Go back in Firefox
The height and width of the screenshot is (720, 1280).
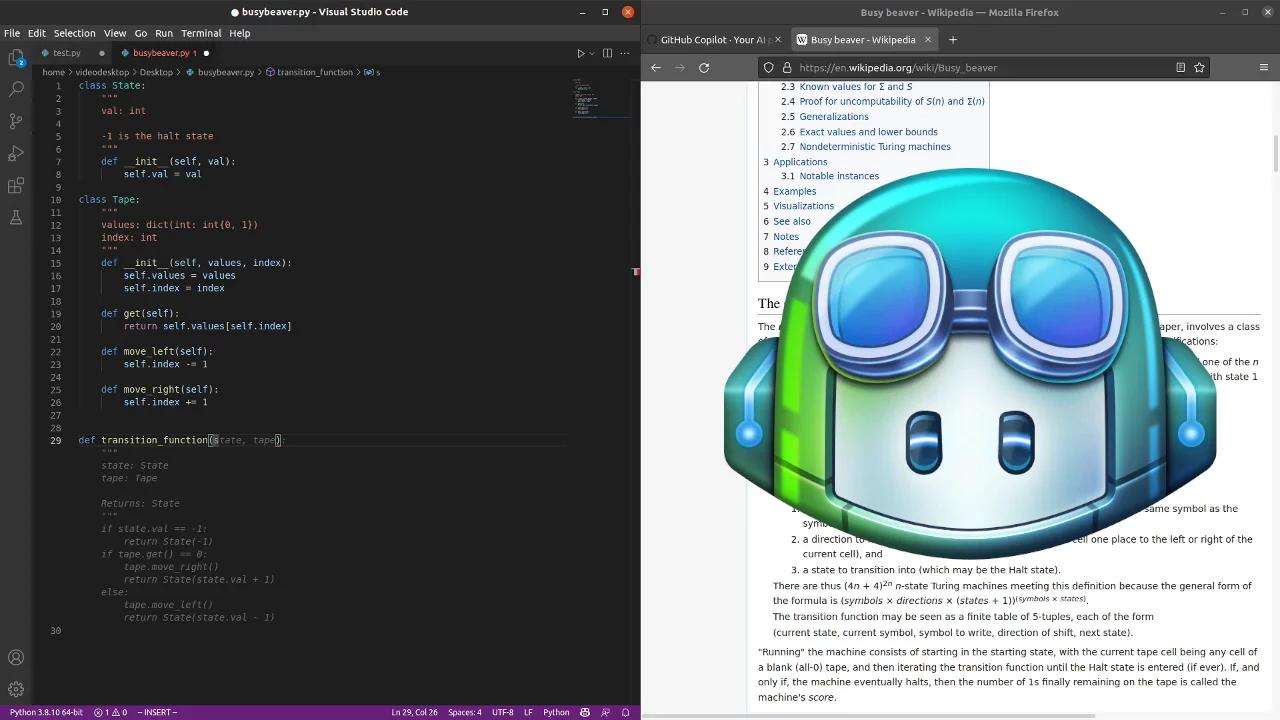tap(656, 67)
